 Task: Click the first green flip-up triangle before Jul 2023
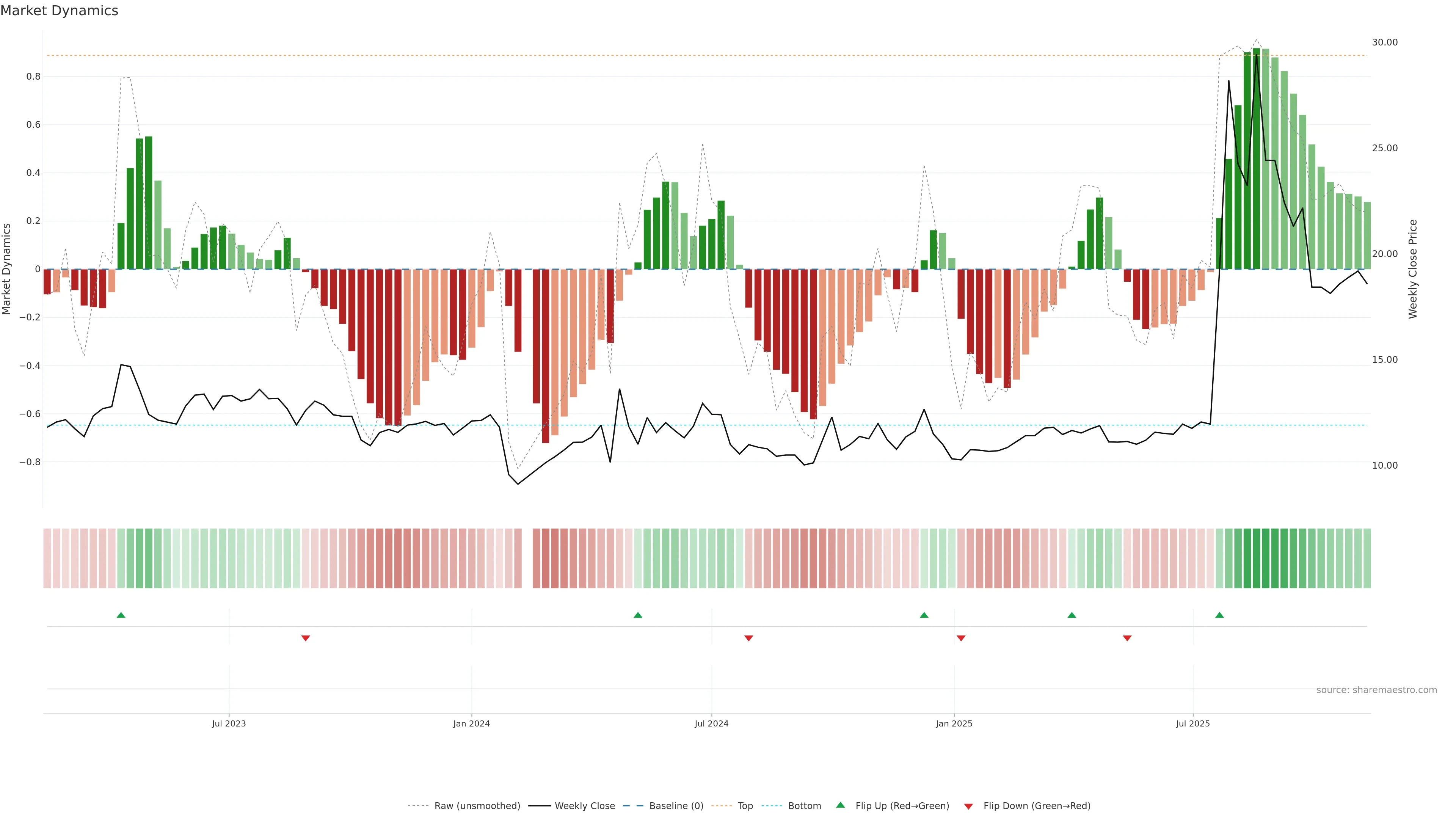[121, 615]
